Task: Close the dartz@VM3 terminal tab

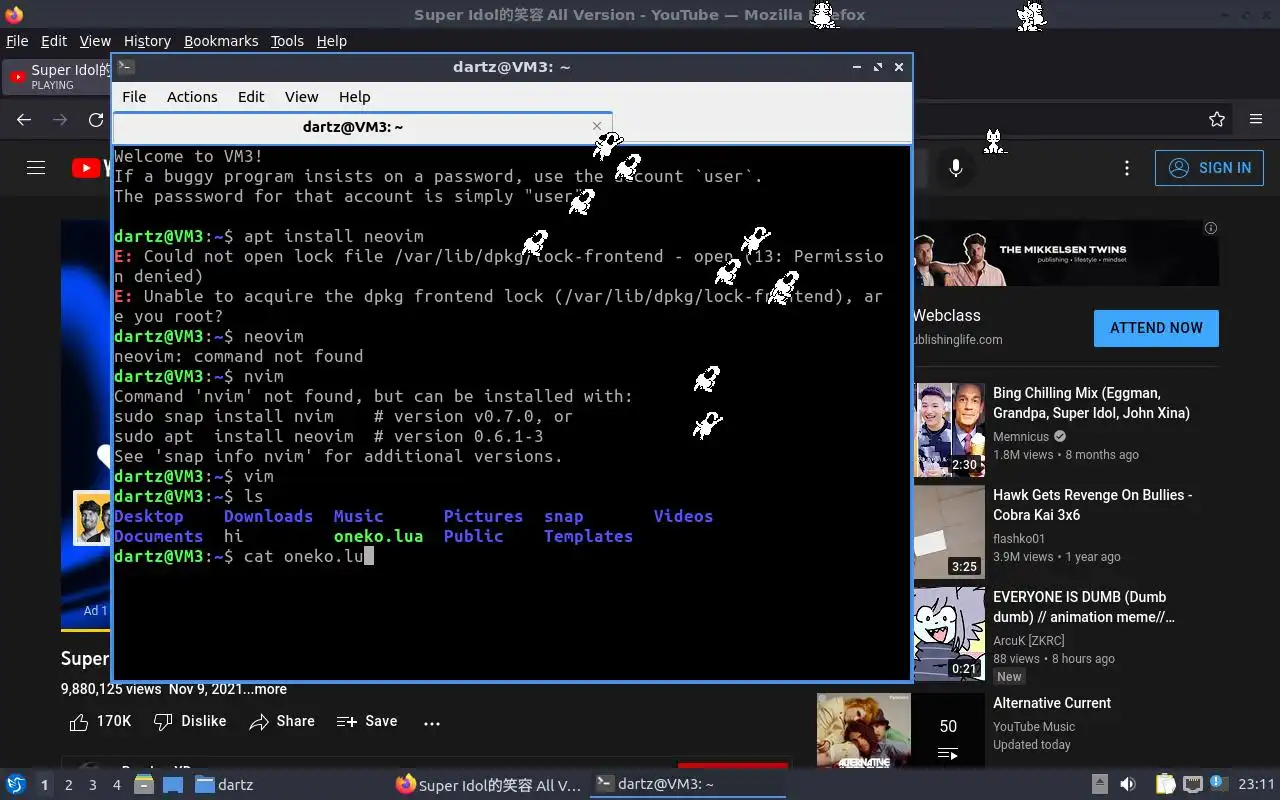Action: point(597,126)
